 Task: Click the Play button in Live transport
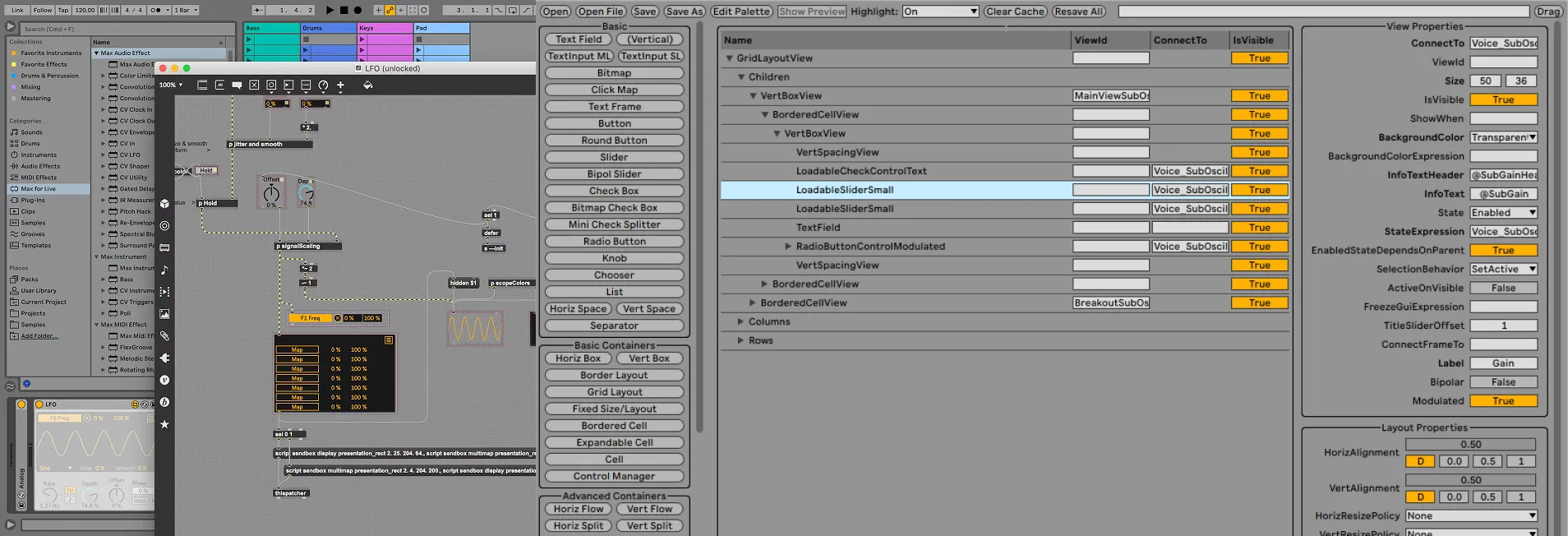click(x=330, y=10)
